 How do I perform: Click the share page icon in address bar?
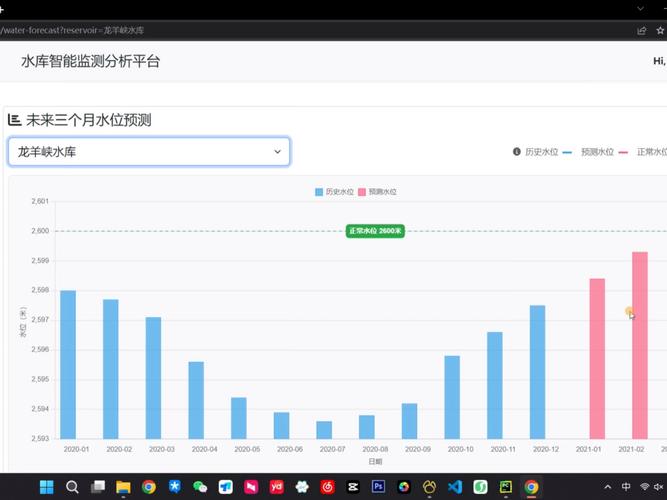641,31
